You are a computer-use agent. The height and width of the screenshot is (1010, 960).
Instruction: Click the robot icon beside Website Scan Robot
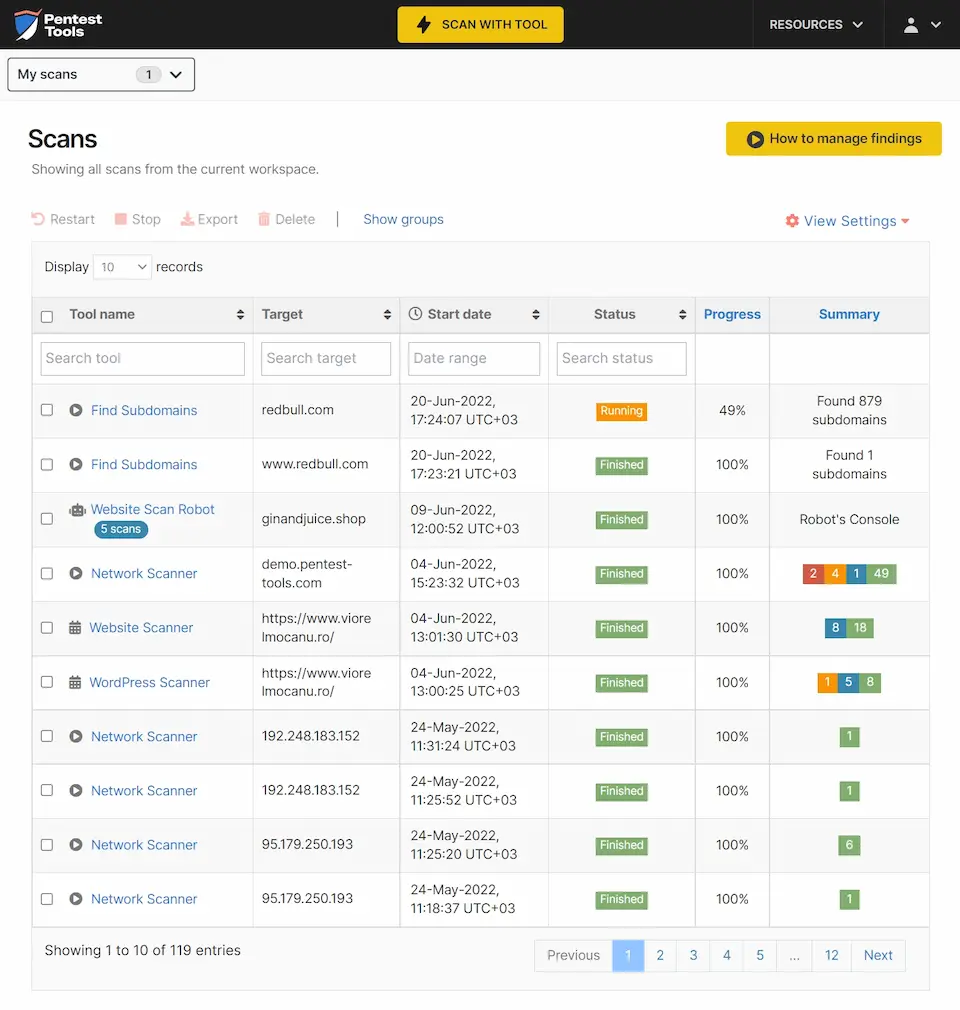(x=77, y=509)
